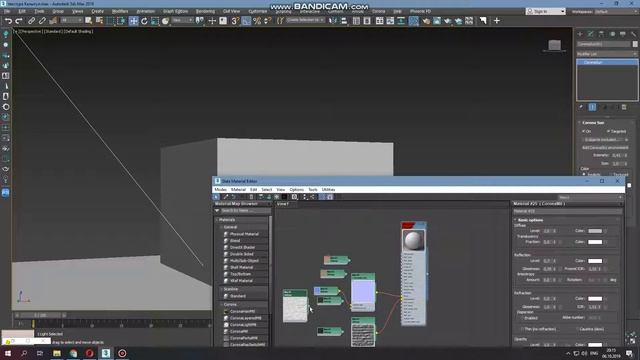This screenshot has height=360, width=640.
Task: Toggle the Corona Sun On checkbox
Action: click(x=584, y=131)
